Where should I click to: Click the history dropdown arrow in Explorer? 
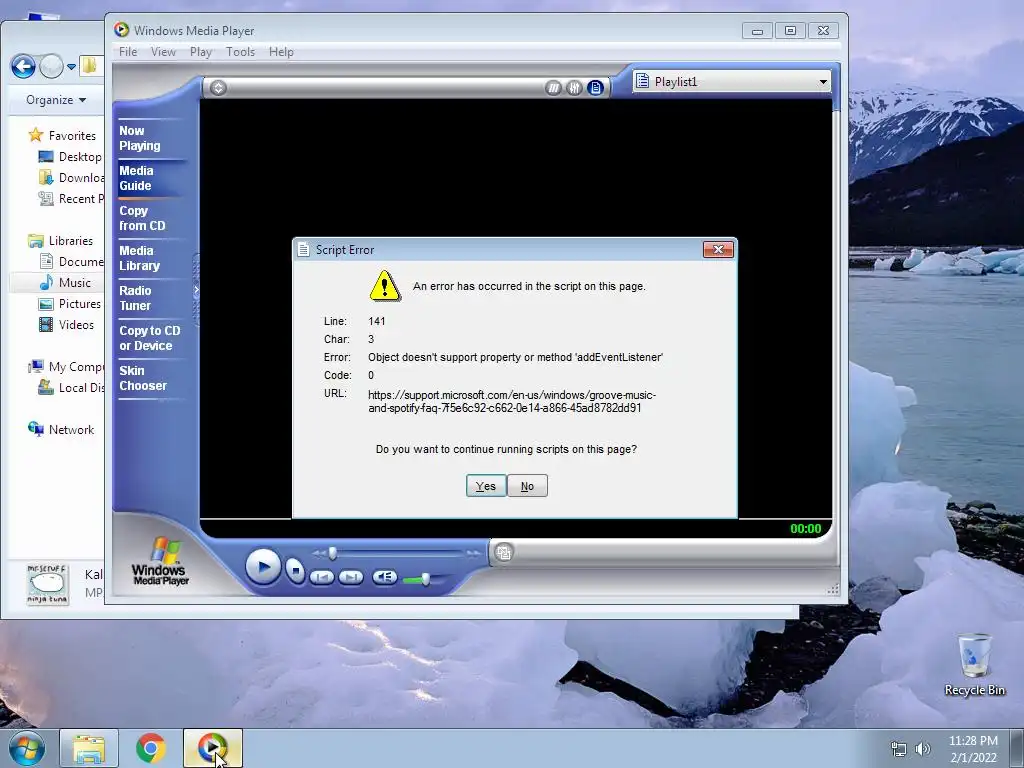tap(71, 67)
